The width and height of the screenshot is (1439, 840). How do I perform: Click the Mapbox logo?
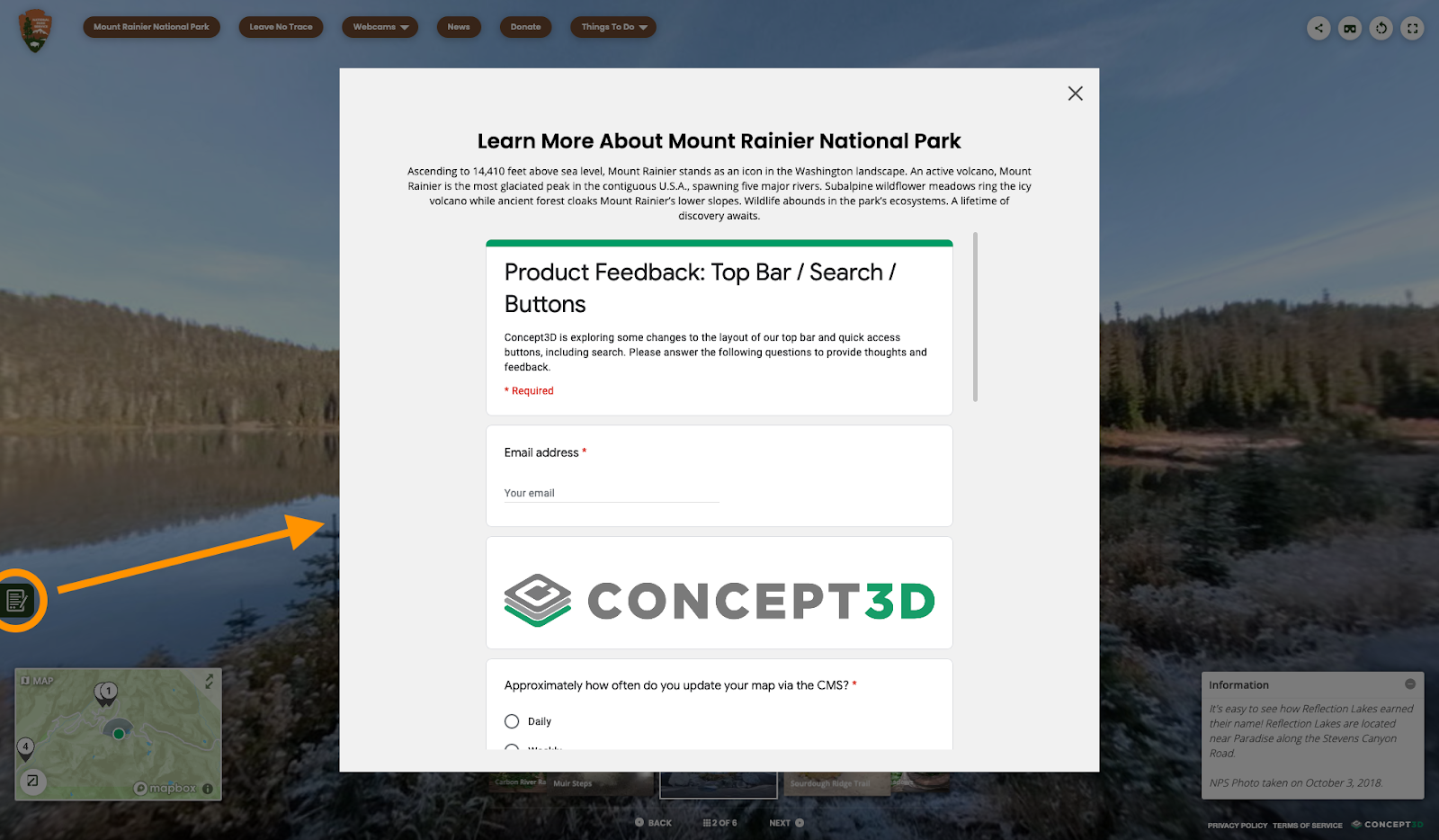click(165, 788)
